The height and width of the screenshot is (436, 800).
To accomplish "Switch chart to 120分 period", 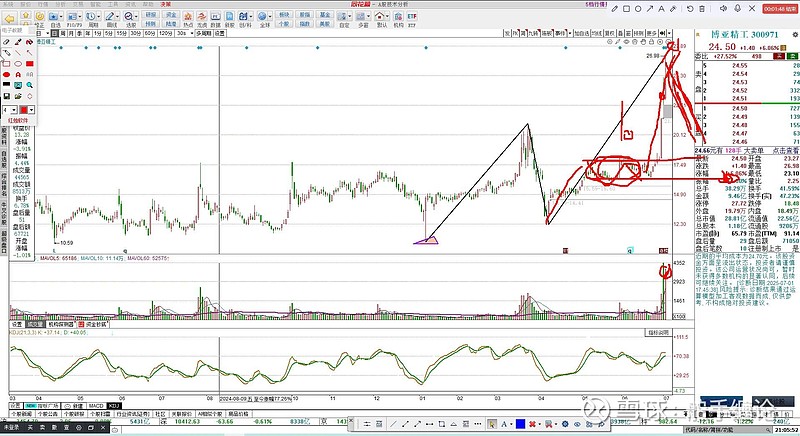I will pyautogui.click(x=165, y=33).
